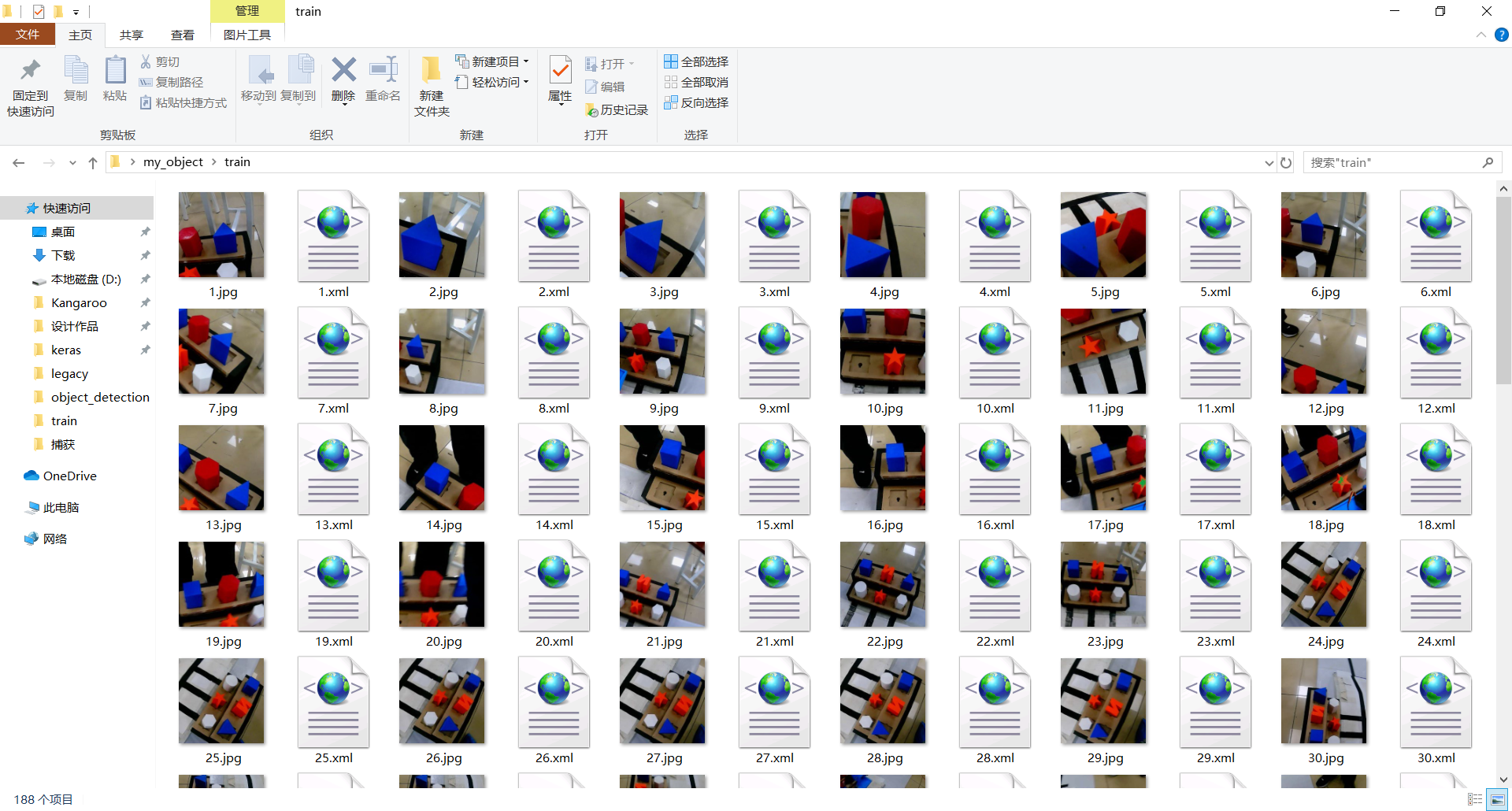1512x811 pixels.
Task: Click the 粘贴 paste icon
Action: coord(115,79)
